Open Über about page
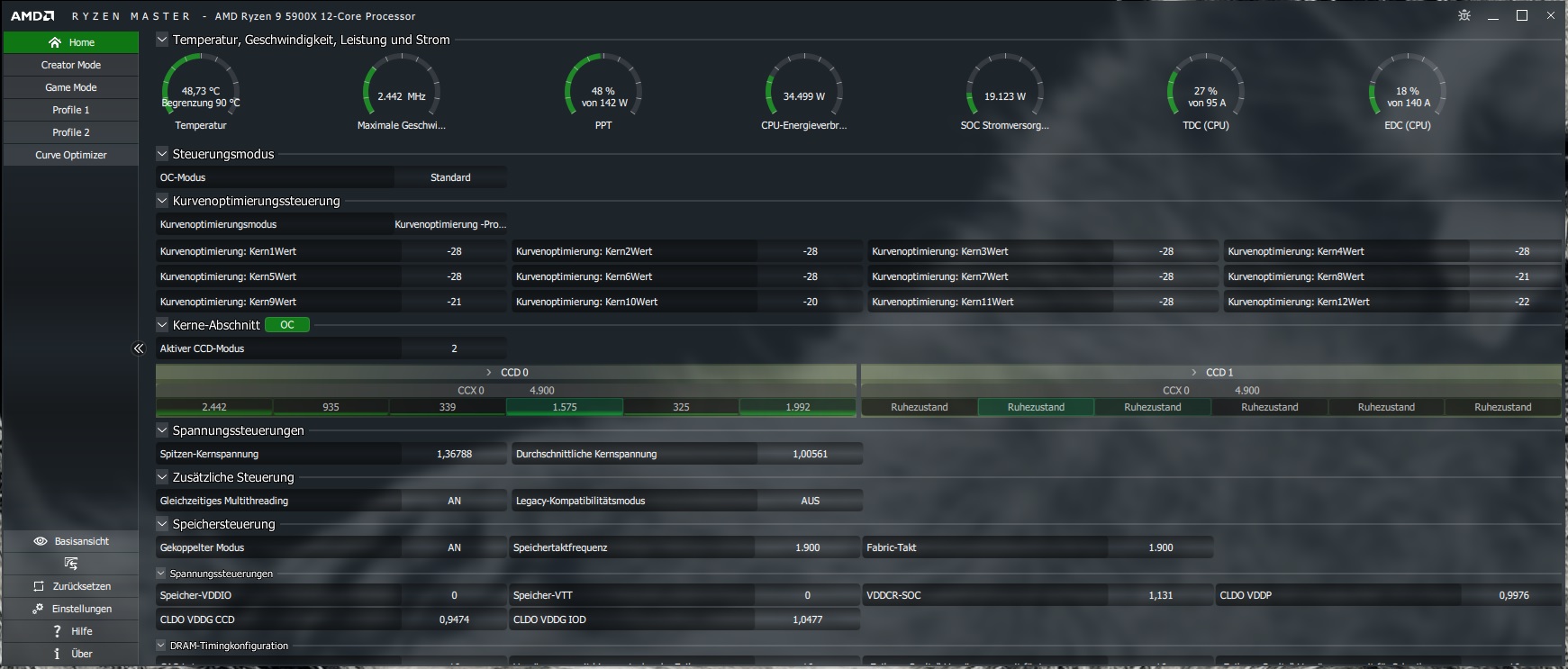The image size is (1568, 669). (70, 654)
